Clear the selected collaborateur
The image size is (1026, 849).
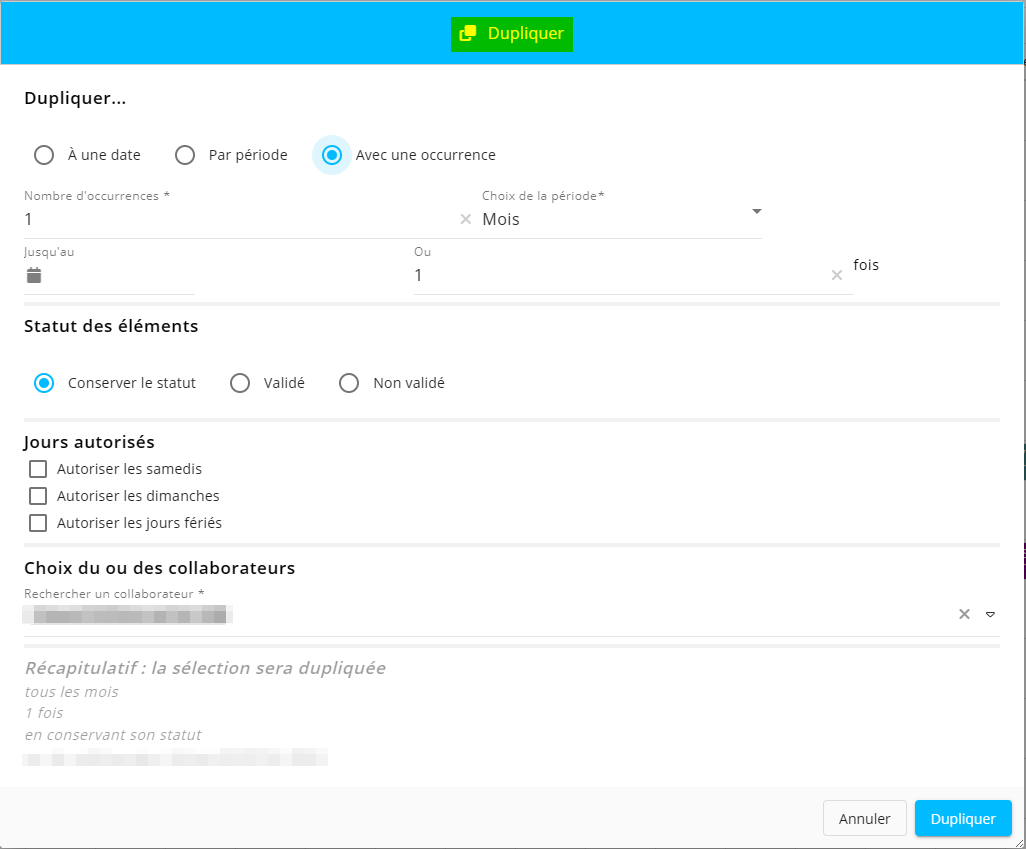coord(964,615)
